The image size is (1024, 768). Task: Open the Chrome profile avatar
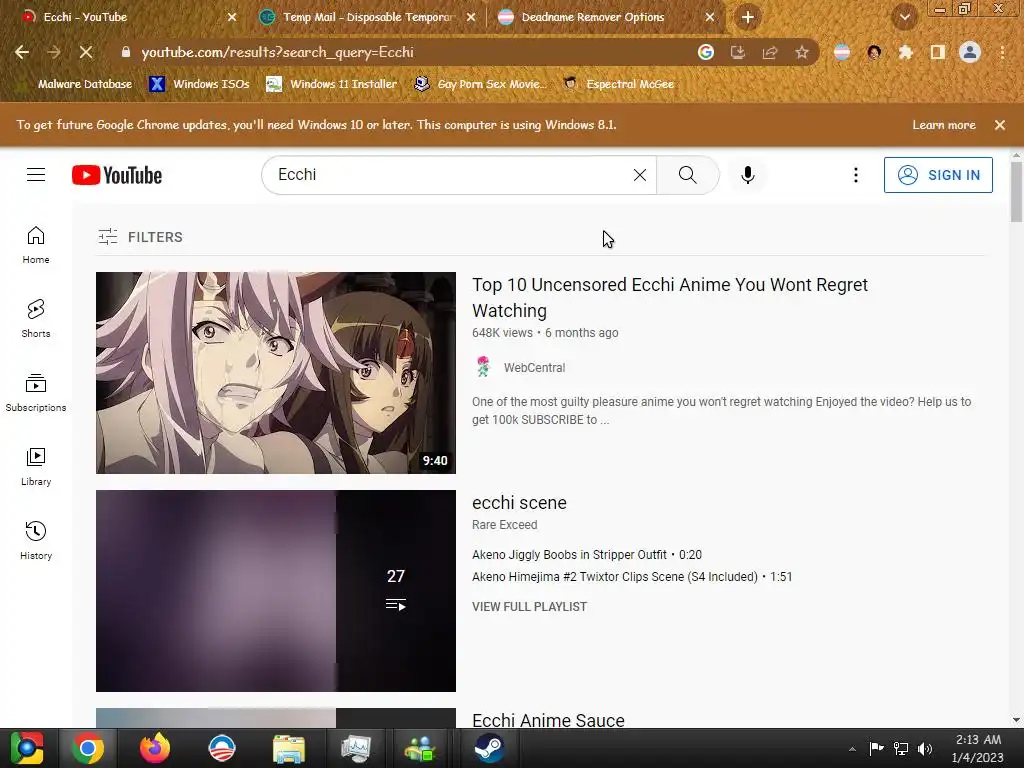pyautogui.click(x=970, y=52)
